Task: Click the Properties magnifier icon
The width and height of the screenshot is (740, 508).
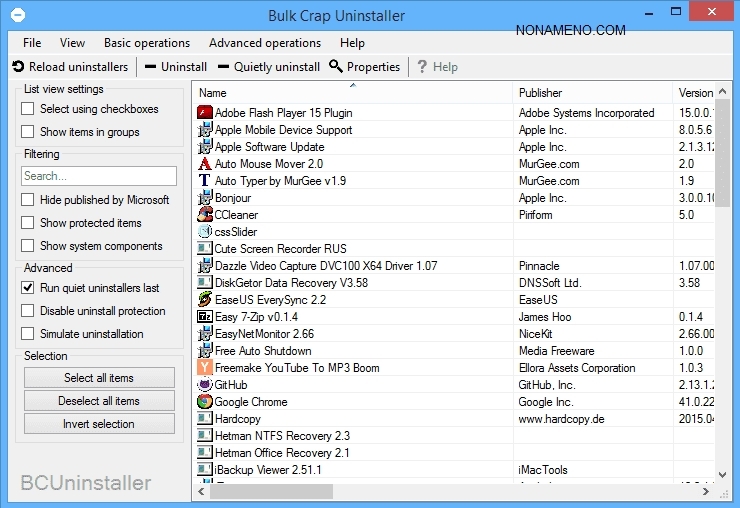Action: [x=336, y=67]
